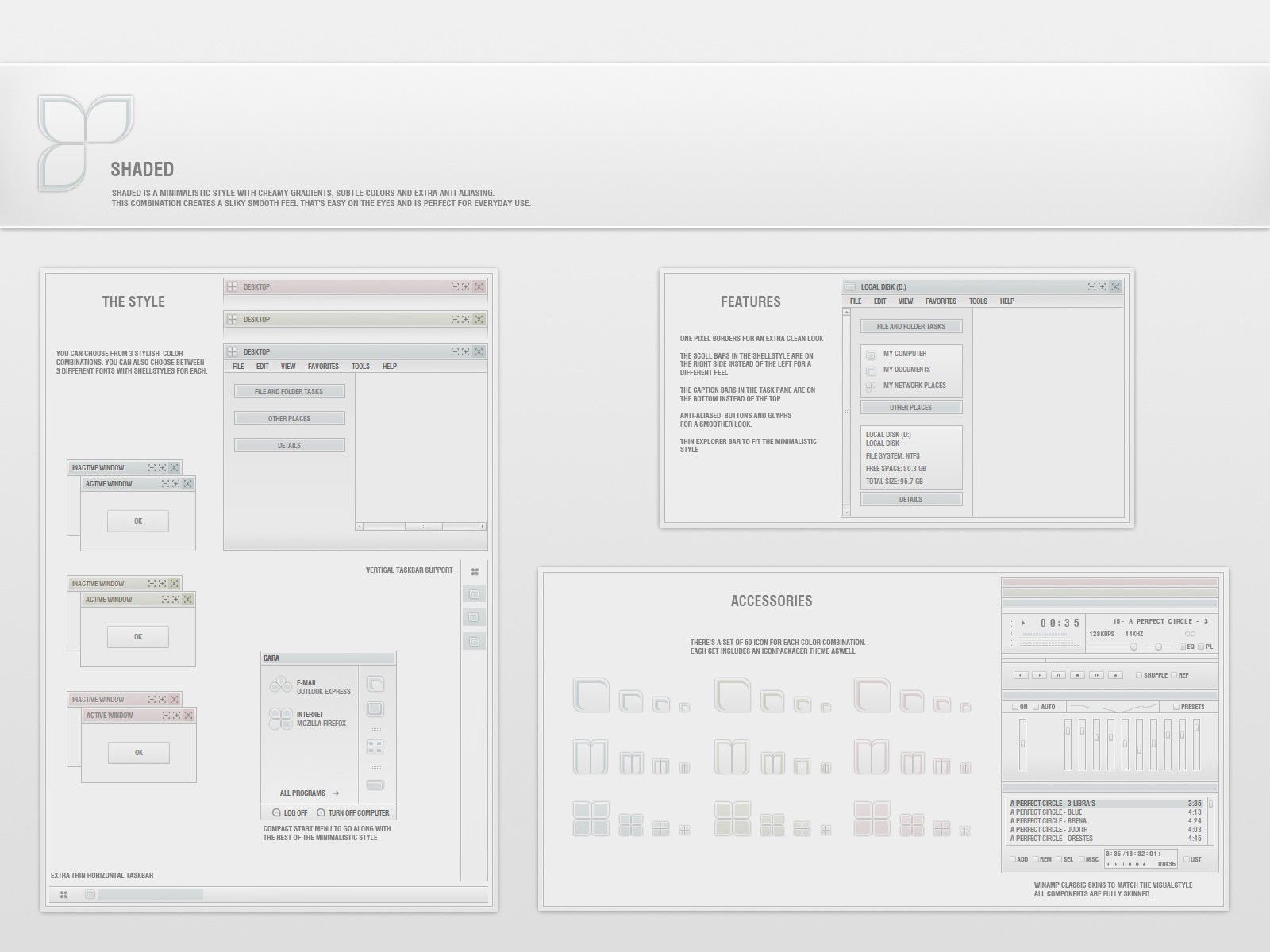Open the File menu in the Desktop window
Viewport: 1270px width, 952px height.
238,367
